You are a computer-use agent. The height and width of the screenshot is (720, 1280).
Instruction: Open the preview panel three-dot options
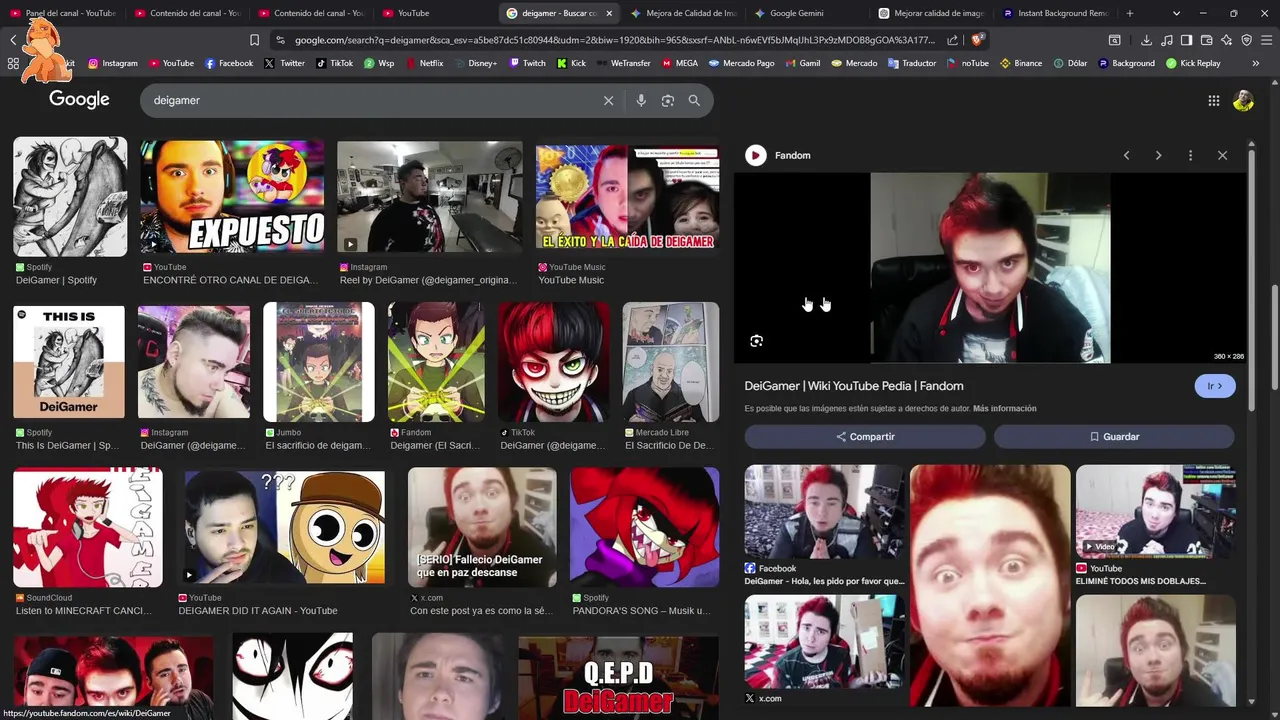tap(1190, 155)
